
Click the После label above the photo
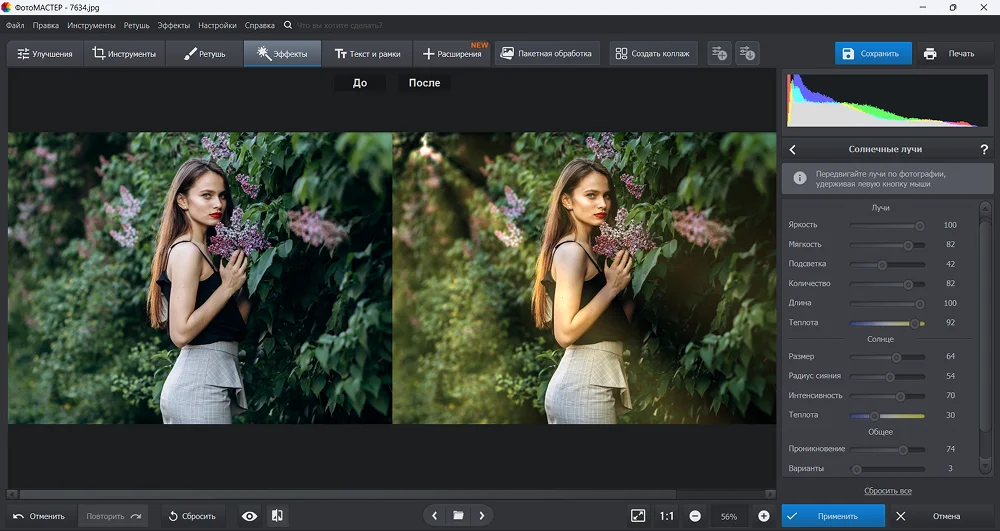[424, 83]
